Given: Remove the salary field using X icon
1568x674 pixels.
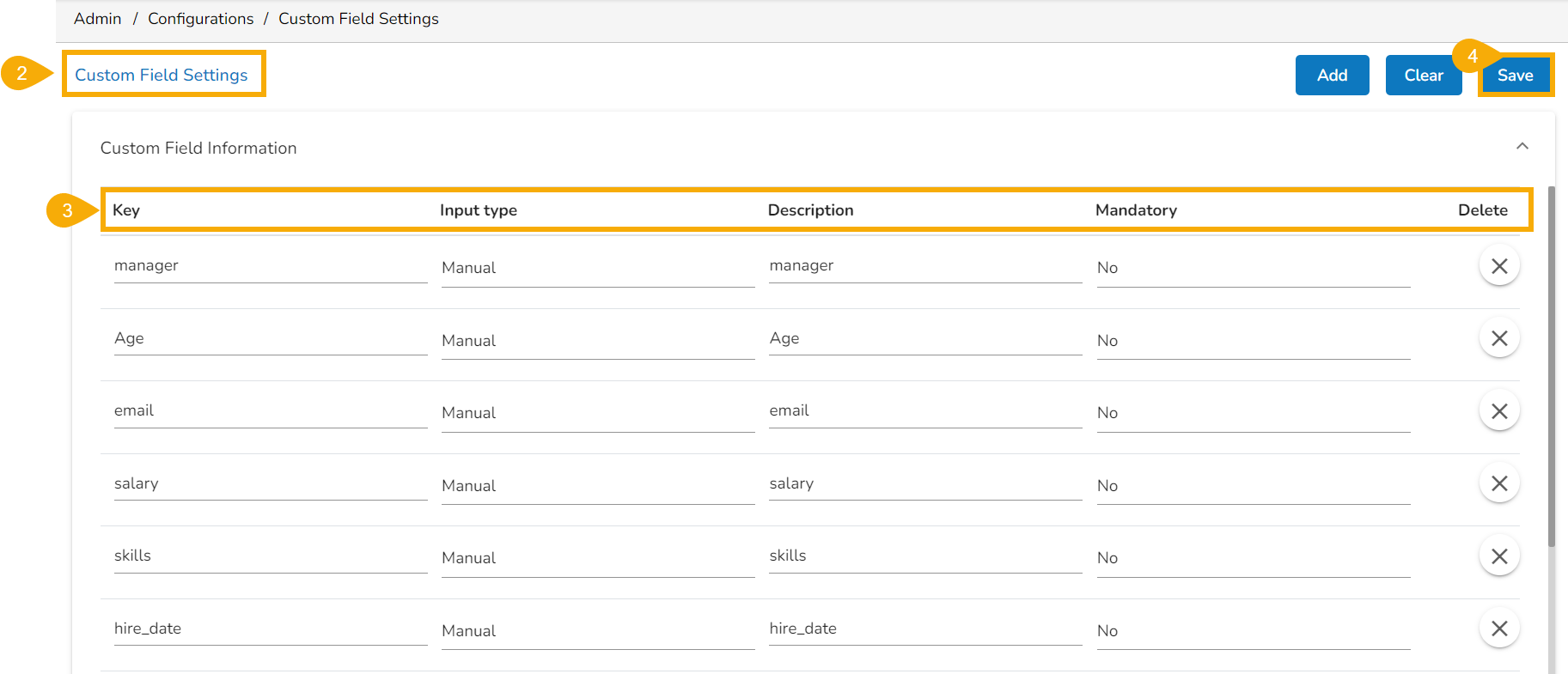Looking at the screenshot, I should tap(1499, 483).
